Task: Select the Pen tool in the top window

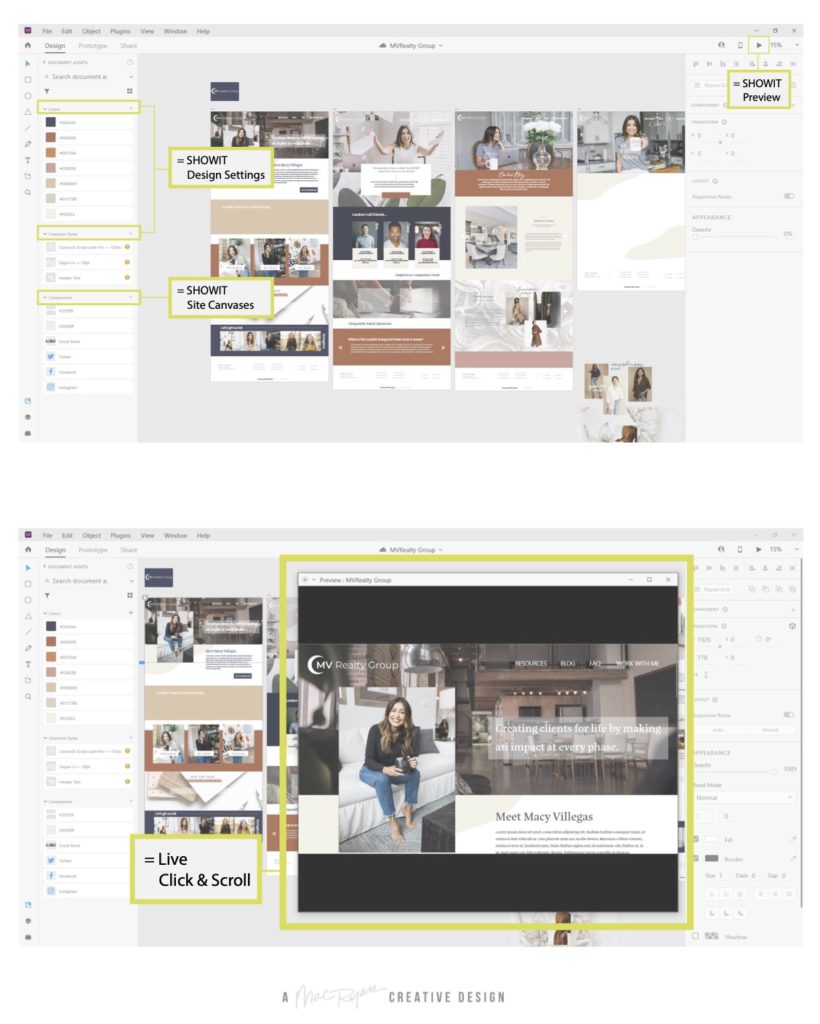Action: 28,144
